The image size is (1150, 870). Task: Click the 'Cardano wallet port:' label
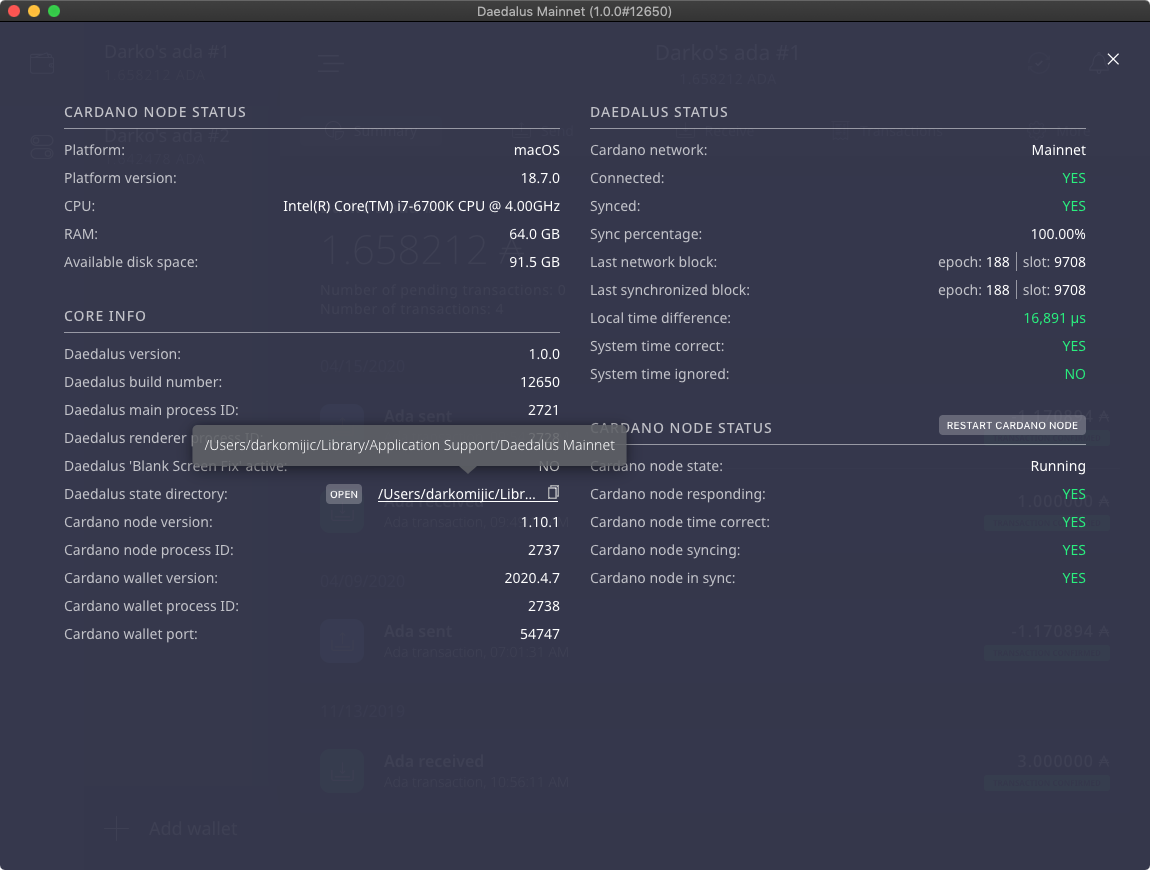[x=131, y=635]
